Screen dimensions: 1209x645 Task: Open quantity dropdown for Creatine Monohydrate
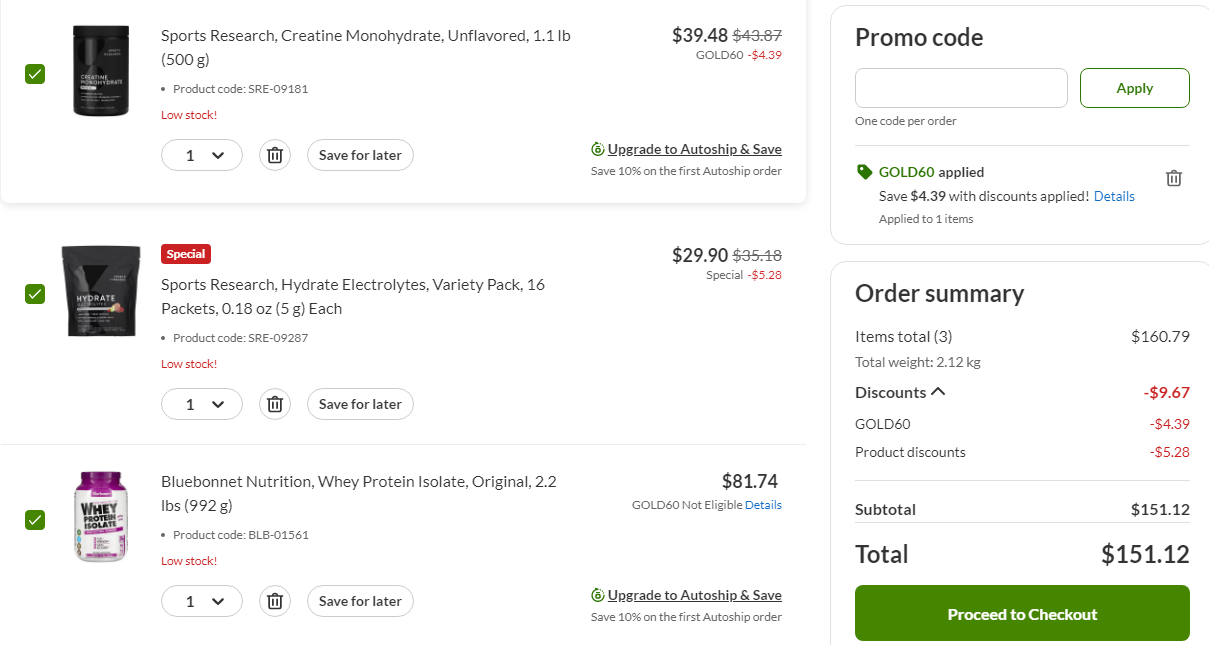[202, 155]
